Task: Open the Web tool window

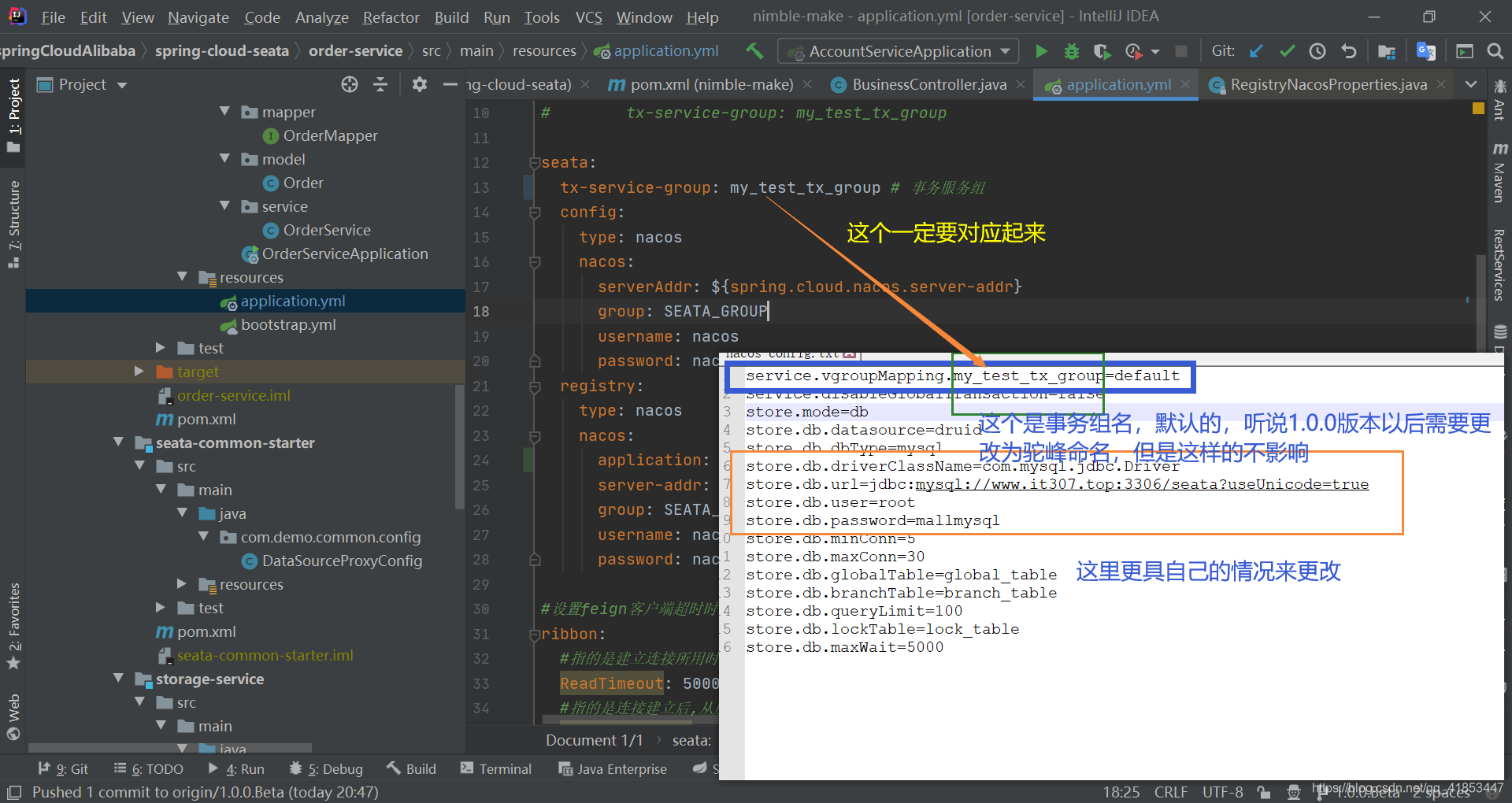Action: click(13, 717)
